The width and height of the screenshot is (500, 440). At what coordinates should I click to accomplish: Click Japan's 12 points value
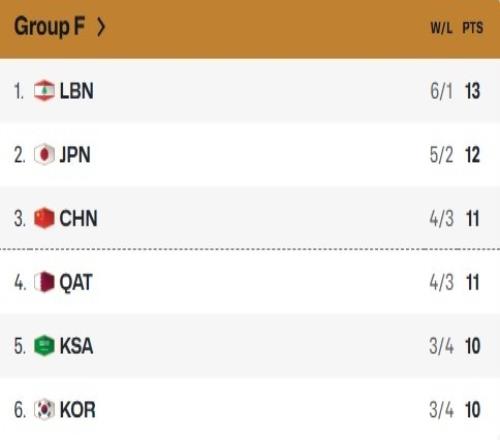click(473, 155)
